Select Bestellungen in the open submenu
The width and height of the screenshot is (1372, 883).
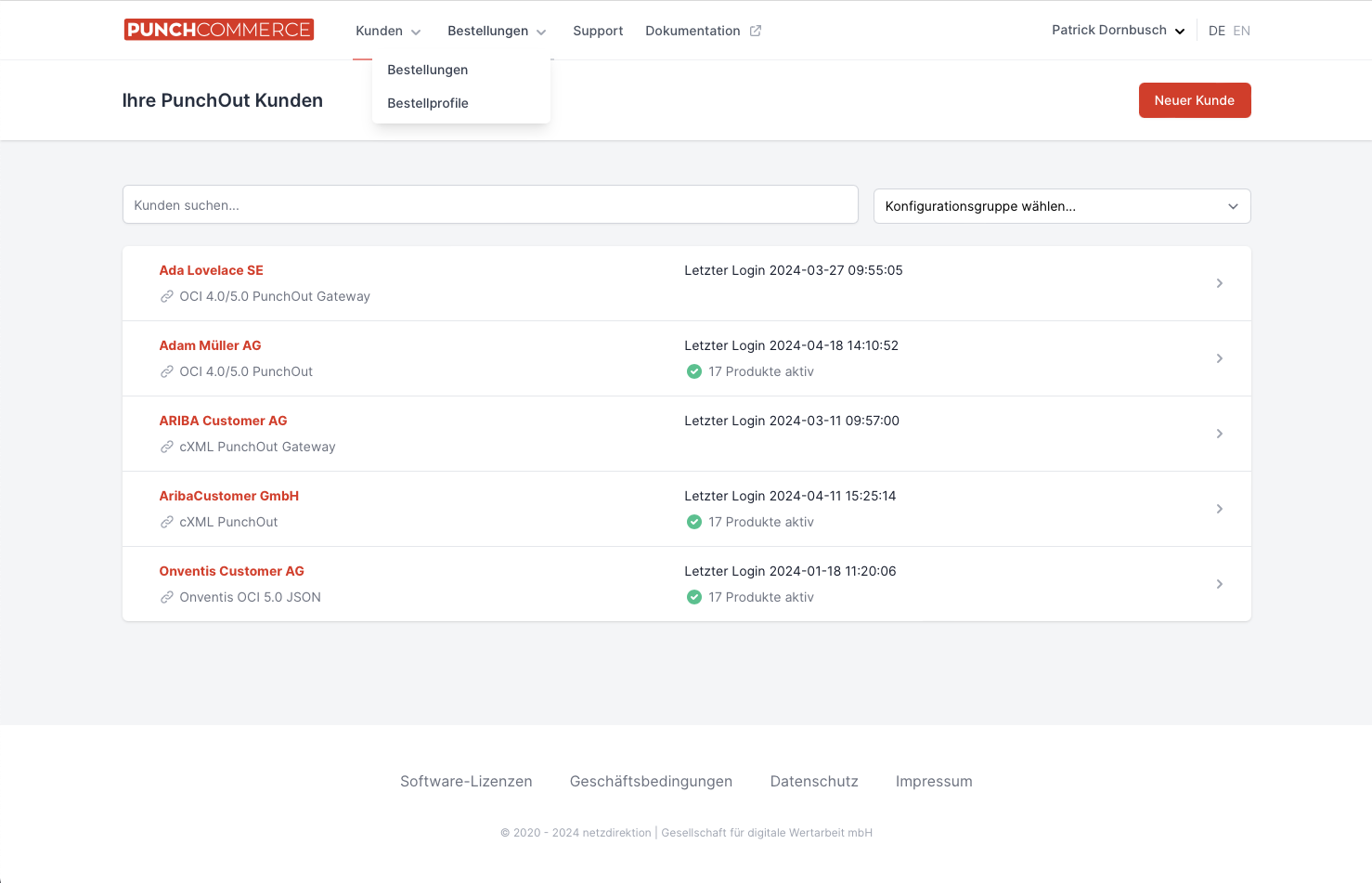(x=428, y=70)
